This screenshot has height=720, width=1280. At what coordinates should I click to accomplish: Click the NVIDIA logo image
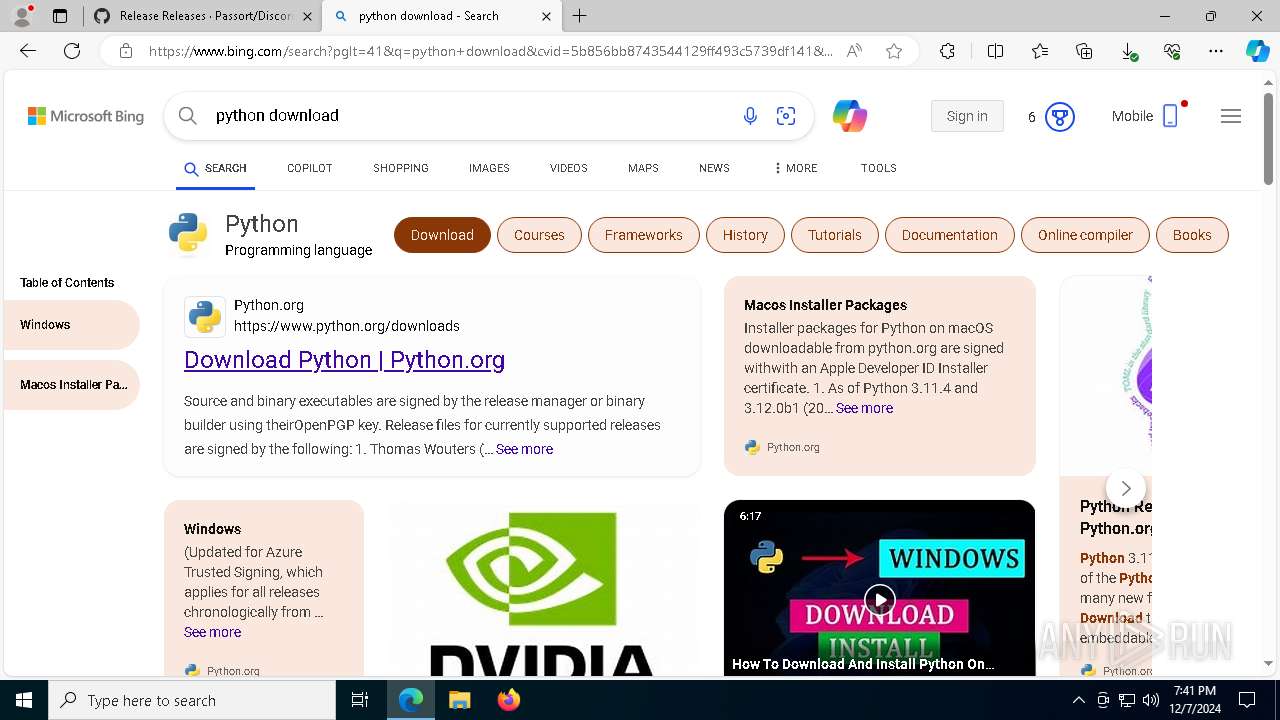(x=543, y=588)
